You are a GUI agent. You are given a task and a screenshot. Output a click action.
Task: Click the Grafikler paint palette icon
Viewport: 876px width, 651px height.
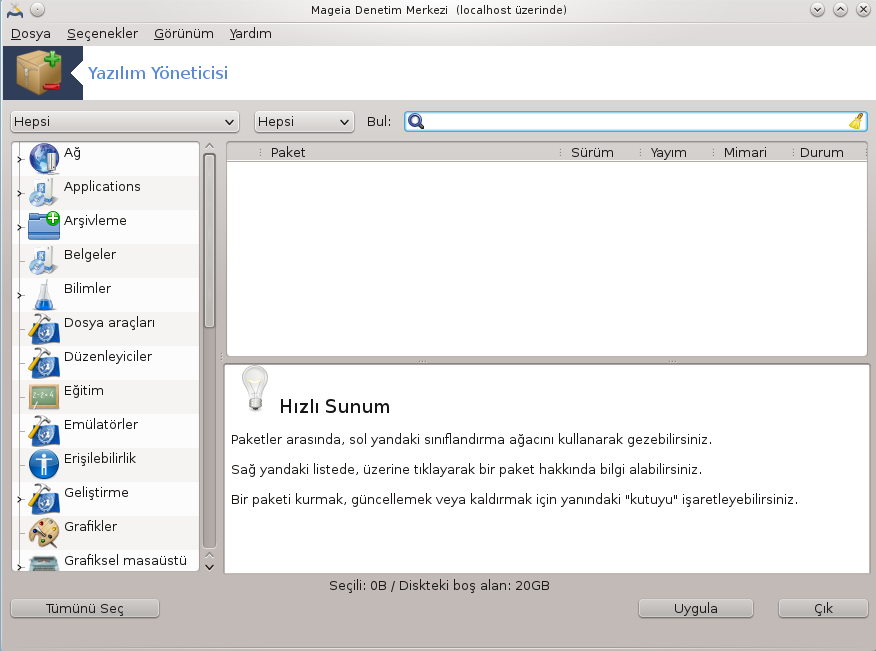click(44, 533)
